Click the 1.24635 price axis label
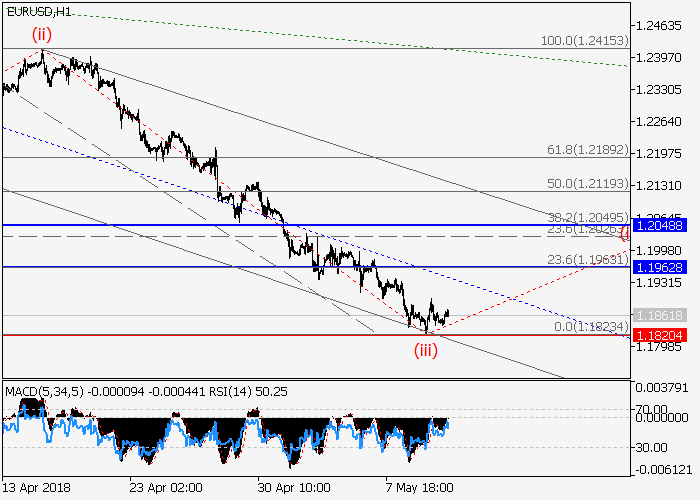The image size is (700, 500). [662, 25]
